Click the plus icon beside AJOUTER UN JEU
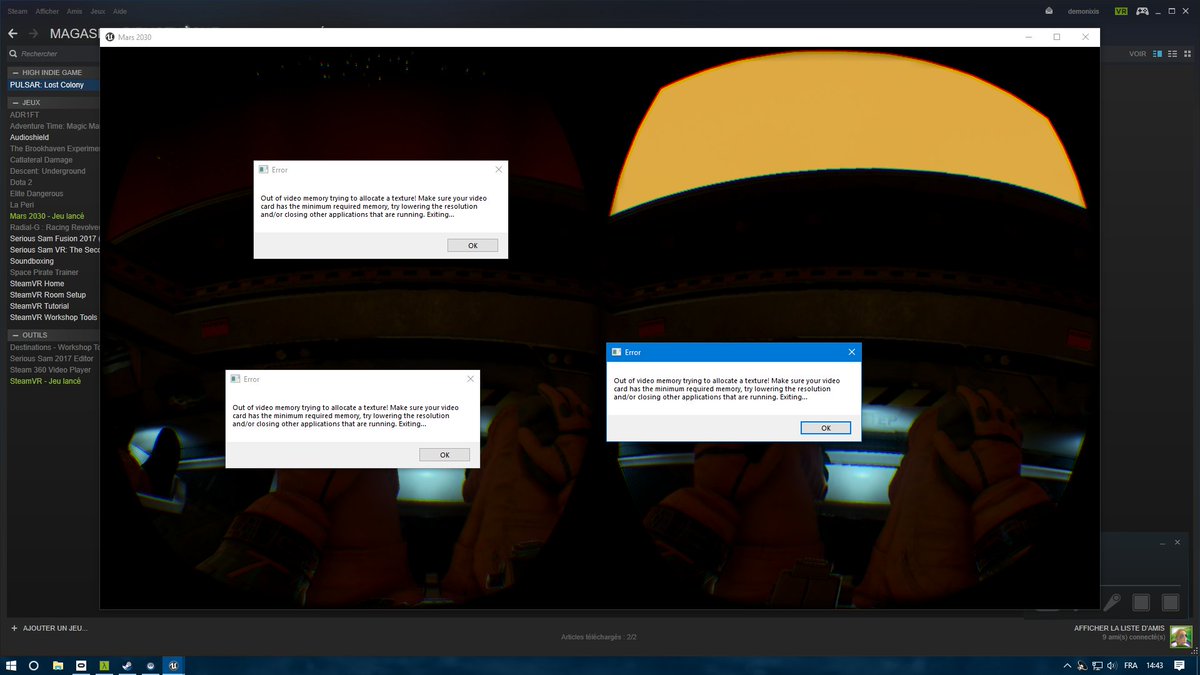 tap(14, 628)
